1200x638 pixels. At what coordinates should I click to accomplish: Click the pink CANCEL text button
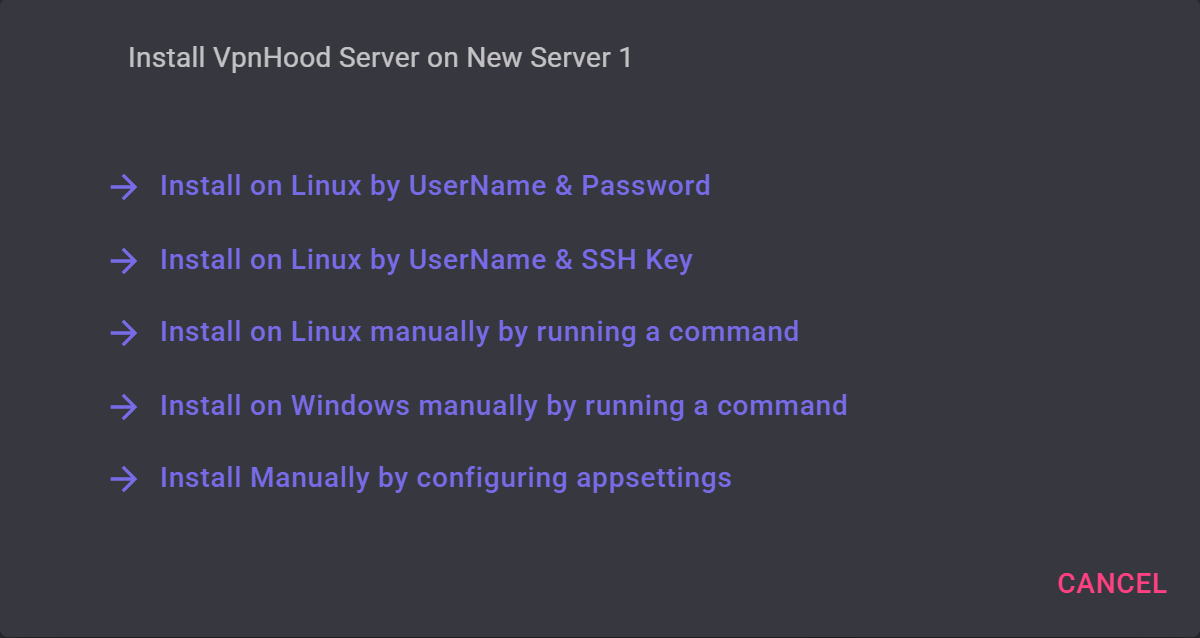pyautogui.click(x=1112, y=584)
